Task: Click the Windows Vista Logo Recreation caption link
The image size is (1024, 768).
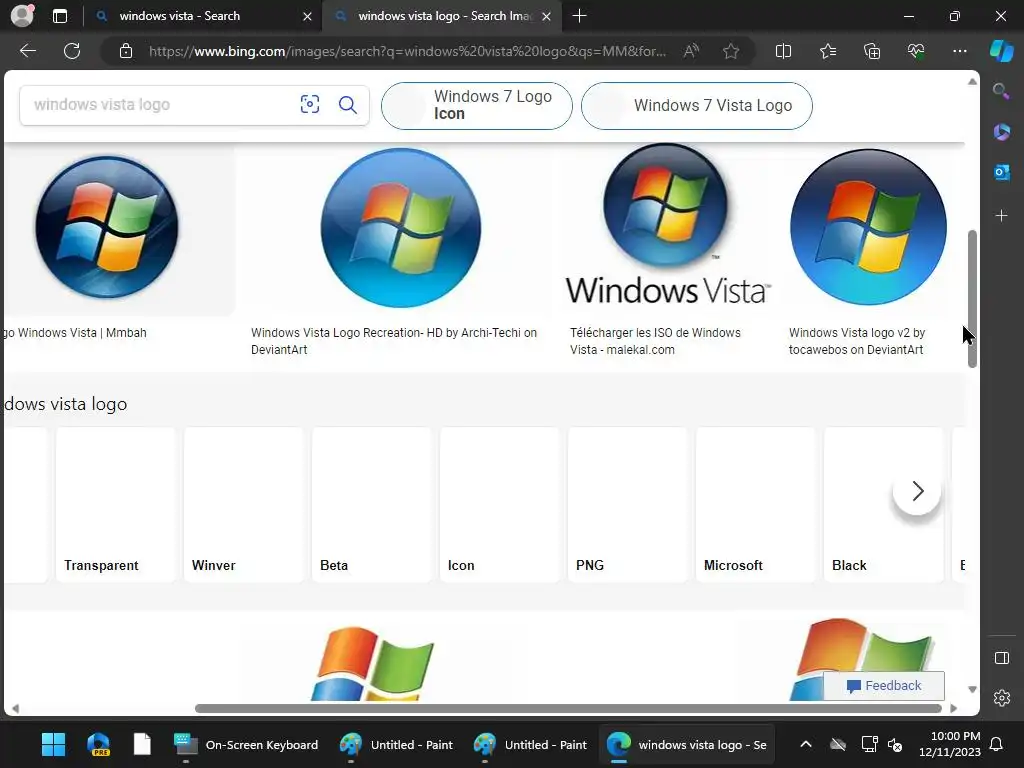Action: coord(394,341)
